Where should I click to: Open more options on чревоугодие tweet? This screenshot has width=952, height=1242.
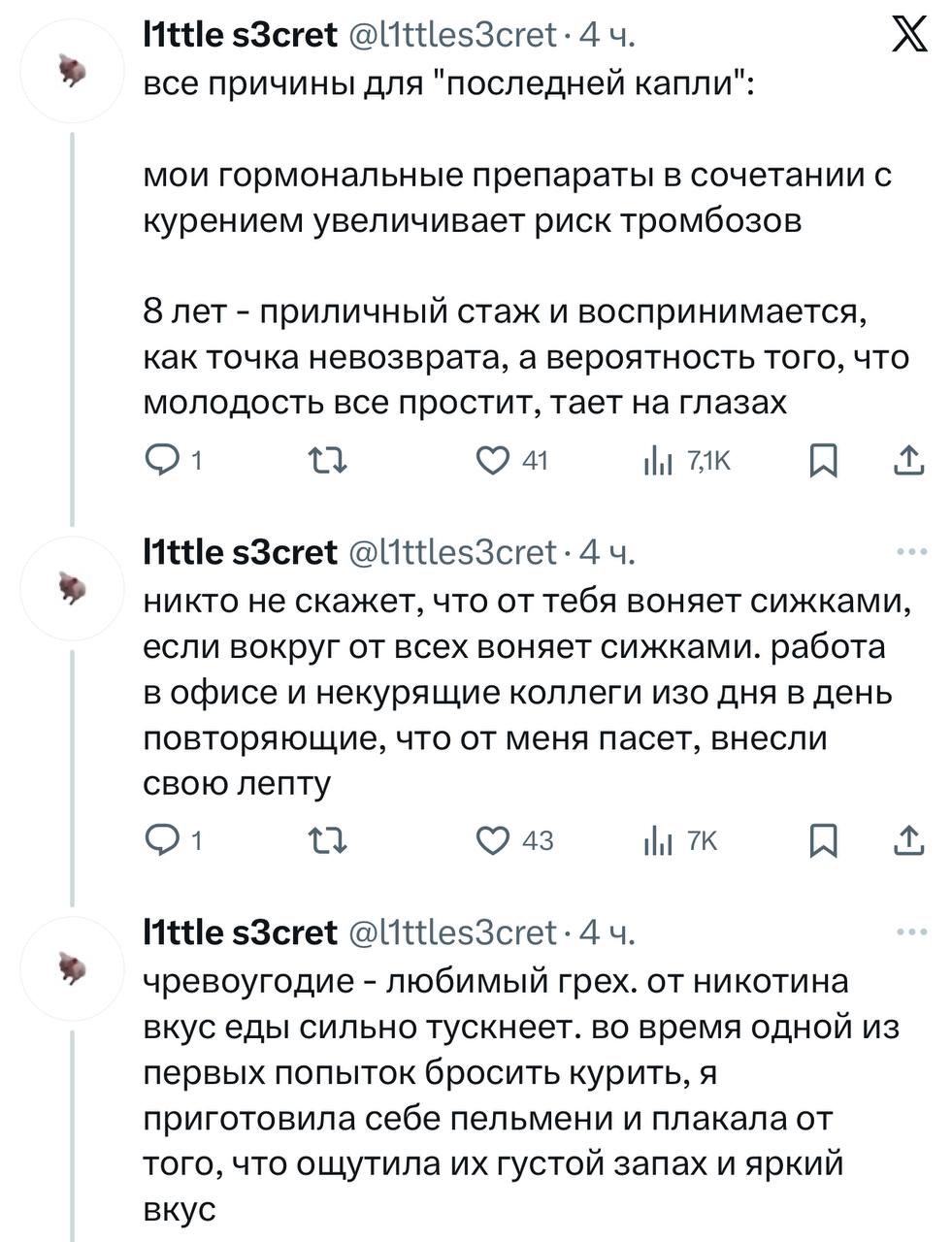click(911, 932)
